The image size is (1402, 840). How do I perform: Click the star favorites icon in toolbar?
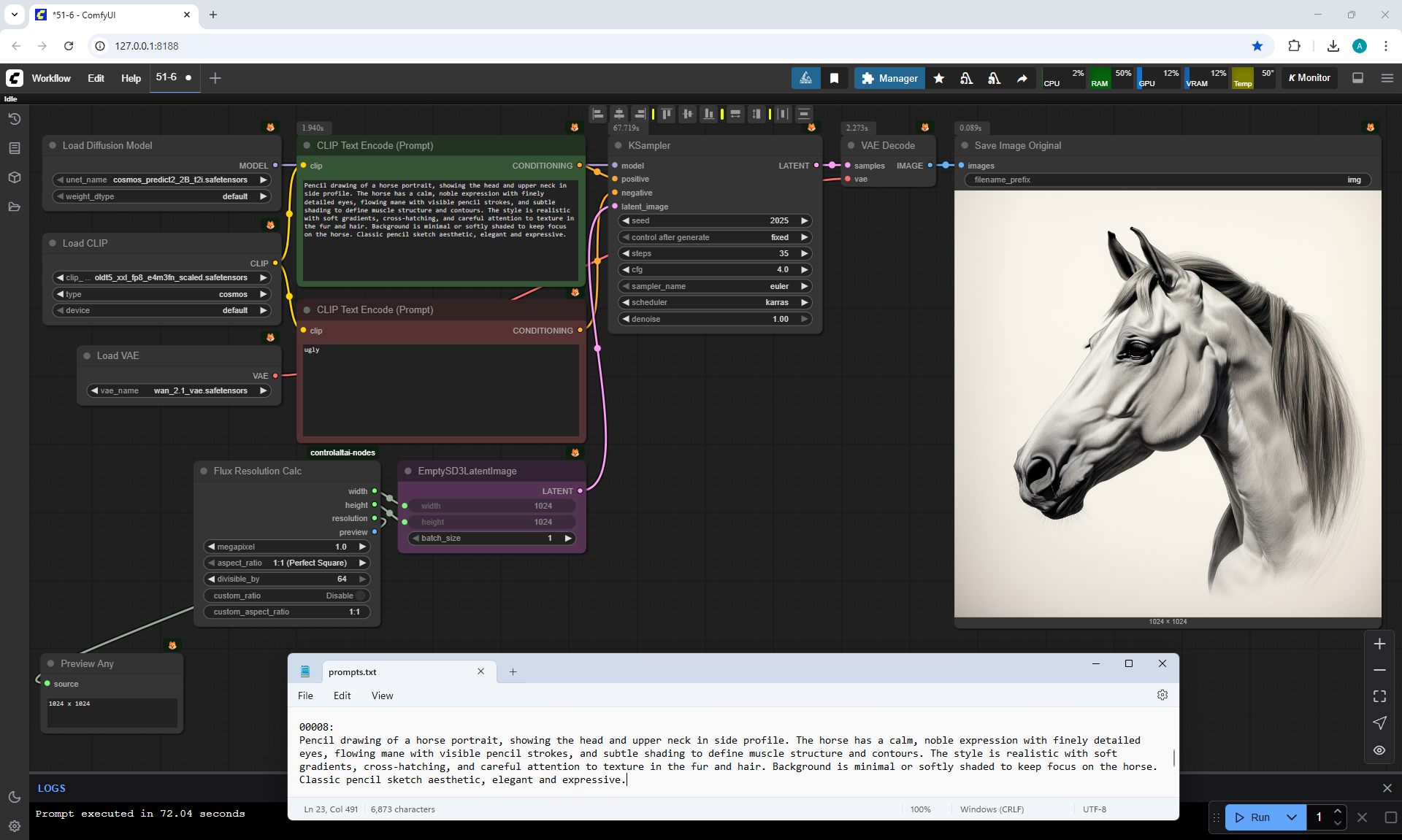[x=939, y=78]
